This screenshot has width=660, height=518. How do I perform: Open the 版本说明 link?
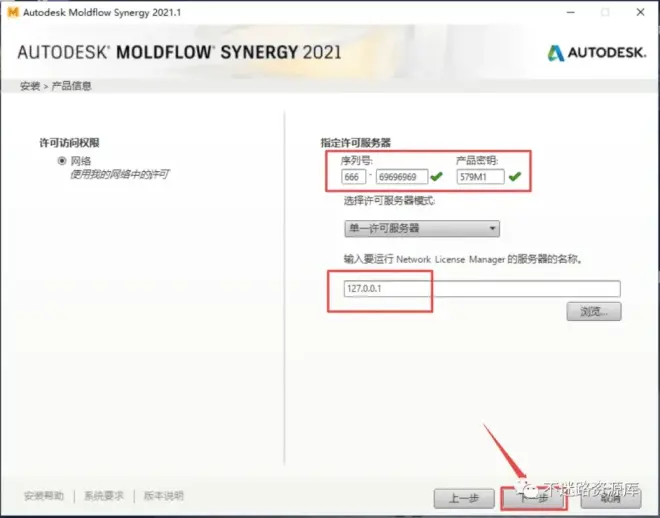tap(164, 496)
